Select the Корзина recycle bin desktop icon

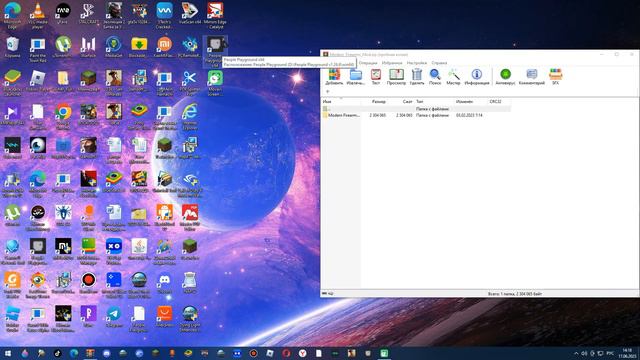(x=12, y=47)
